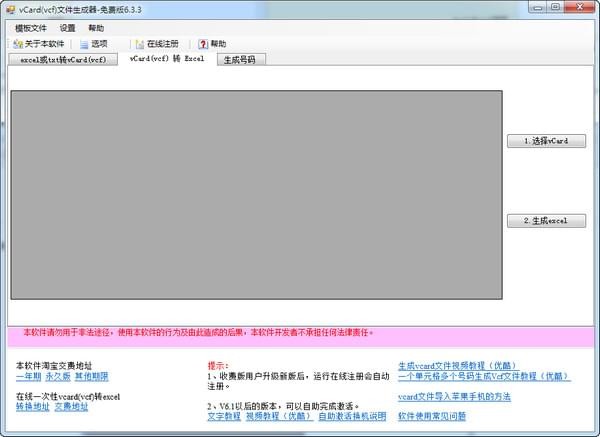Open the 帮助 menu in menu bar
The image size is (600, 437).
[96, 28]
